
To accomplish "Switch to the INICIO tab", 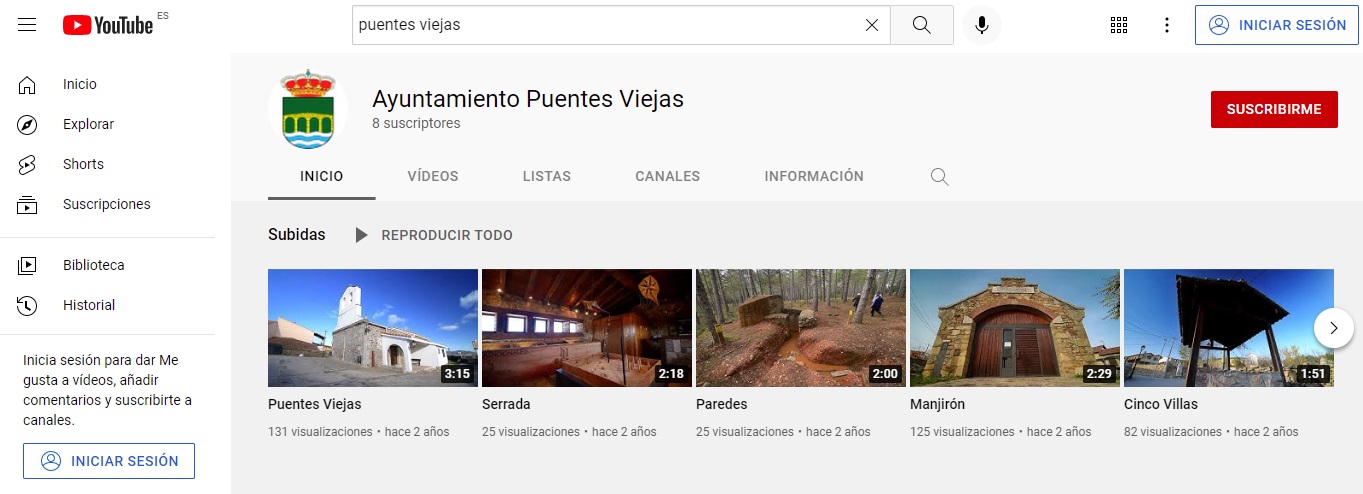I will pyautogui.click(x=322, y=176).
